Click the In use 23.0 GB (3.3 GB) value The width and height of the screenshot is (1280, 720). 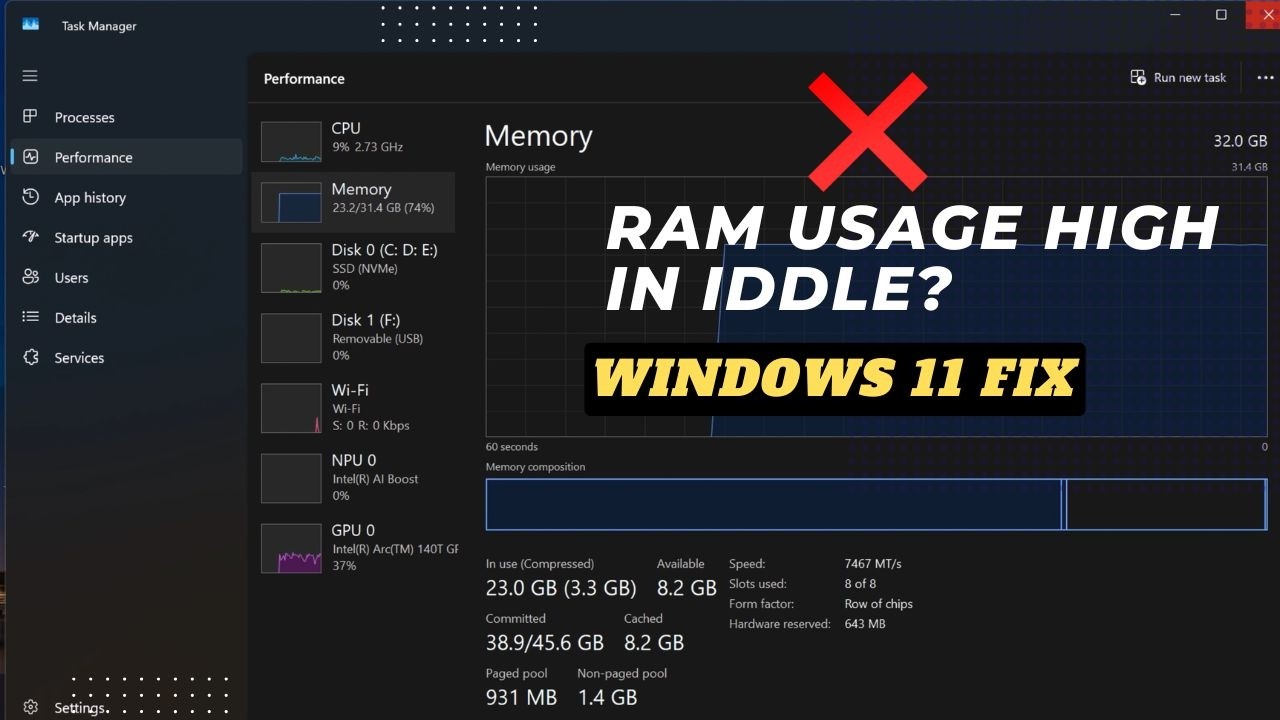pos(560,588)
